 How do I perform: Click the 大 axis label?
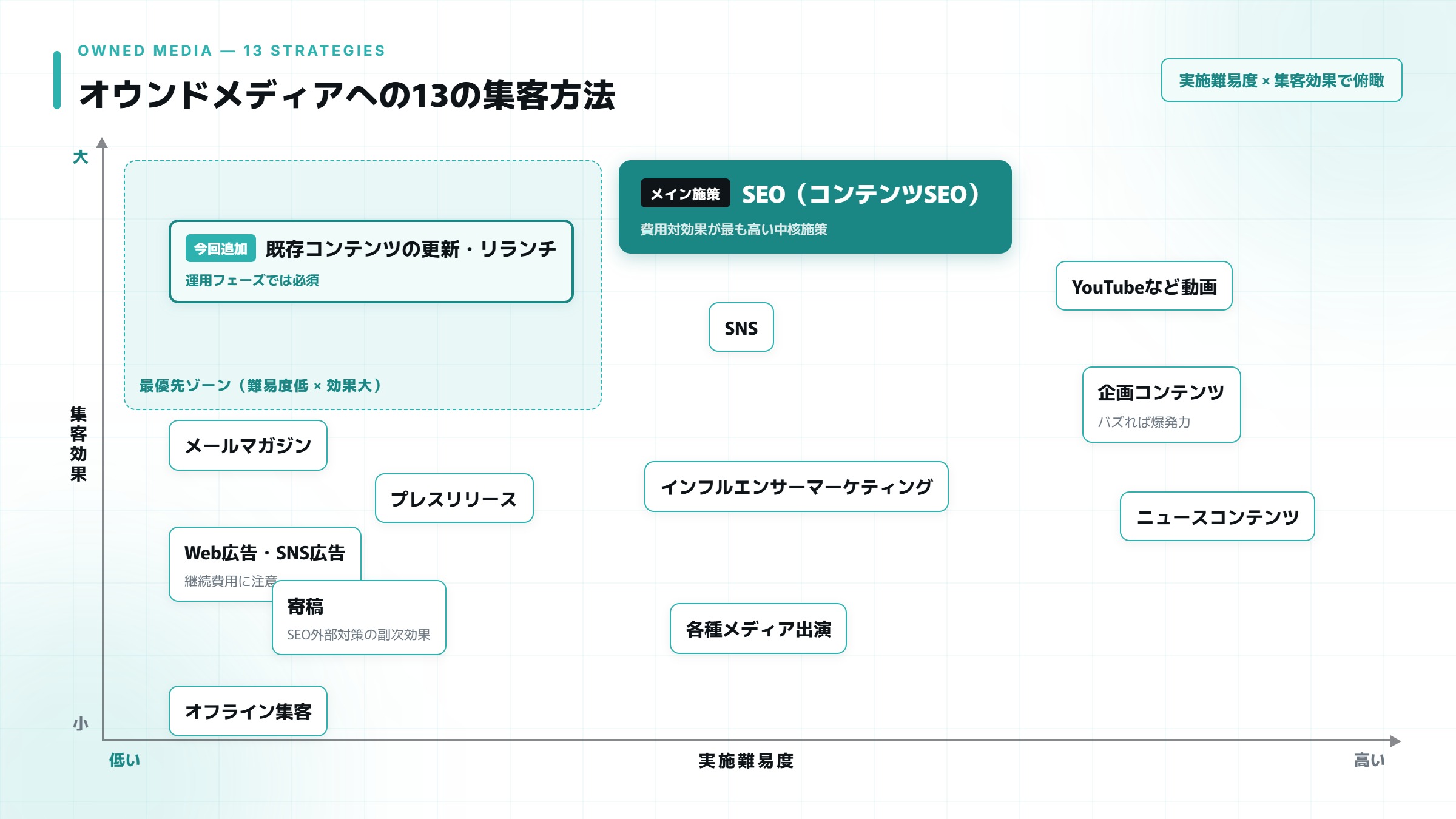(x=80, y=157)
